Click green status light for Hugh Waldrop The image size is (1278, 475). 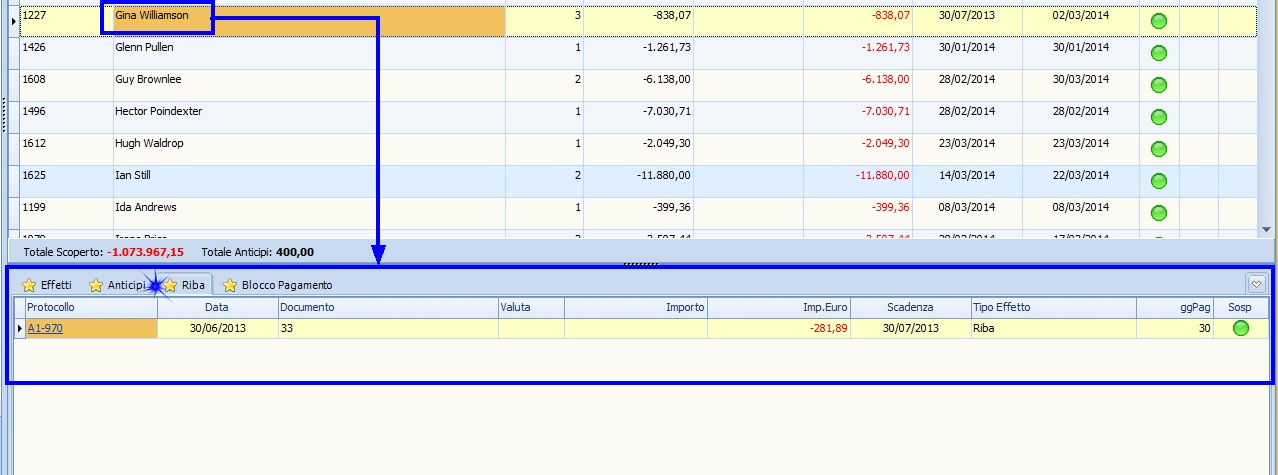[1159, 149]
